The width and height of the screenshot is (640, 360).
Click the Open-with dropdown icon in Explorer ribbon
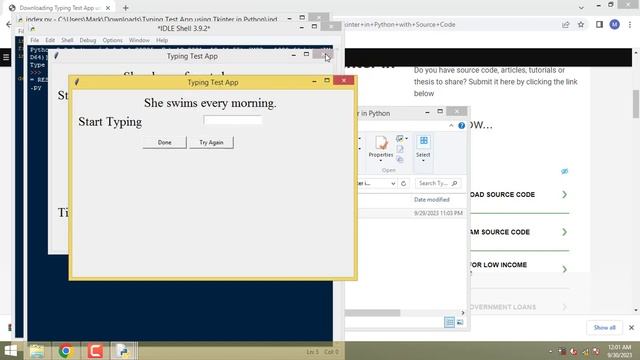click(401, 139)
